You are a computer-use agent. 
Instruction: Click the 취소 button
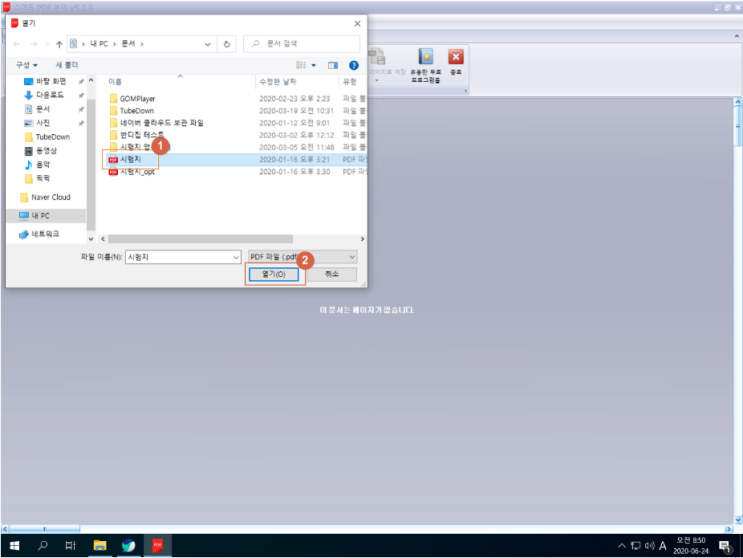(332, 274)
